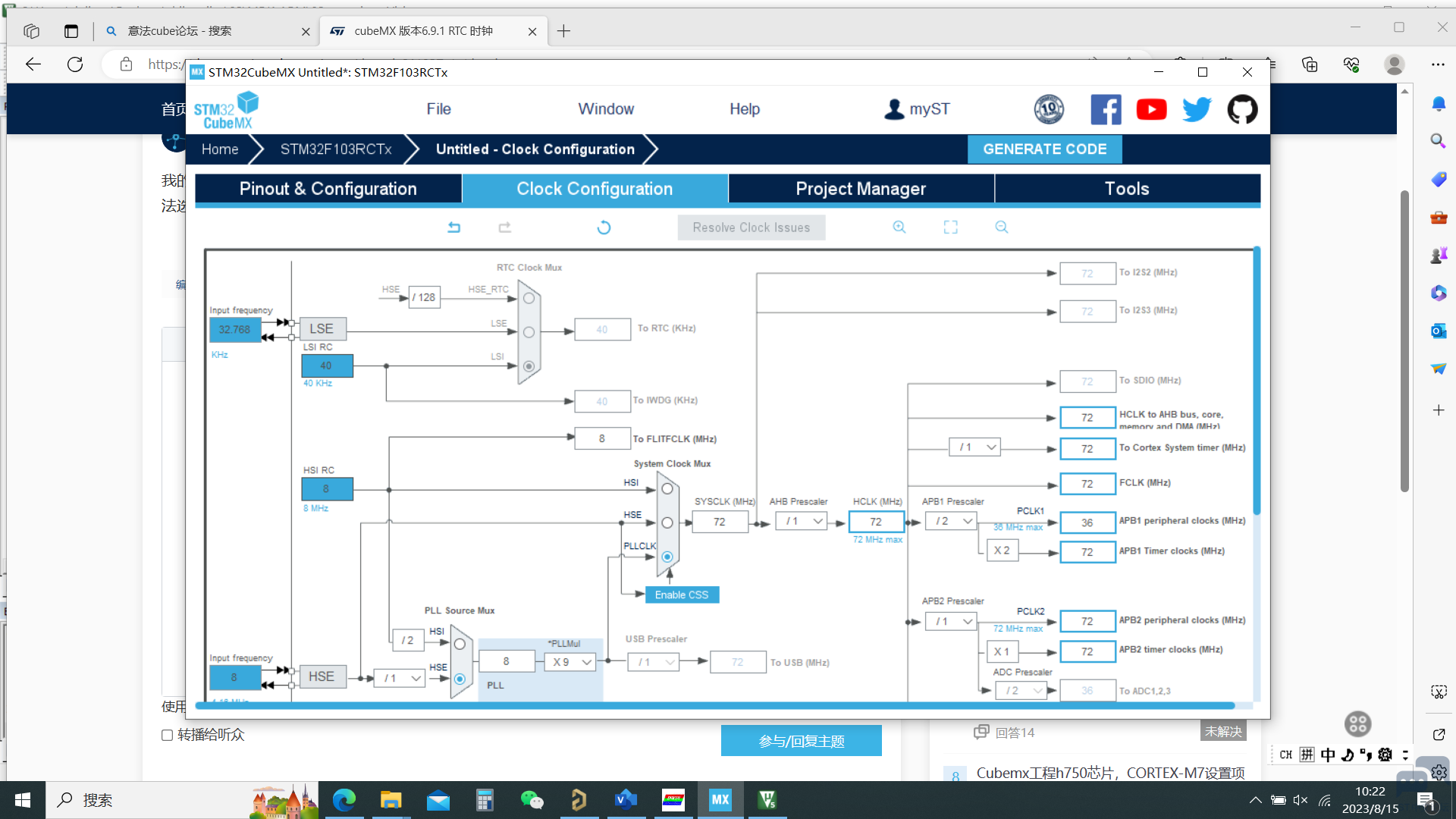This screenshot has height=819, width=1456.
Task: Open the Facebook icon in CubeMX header
Action: point(1106,109)
